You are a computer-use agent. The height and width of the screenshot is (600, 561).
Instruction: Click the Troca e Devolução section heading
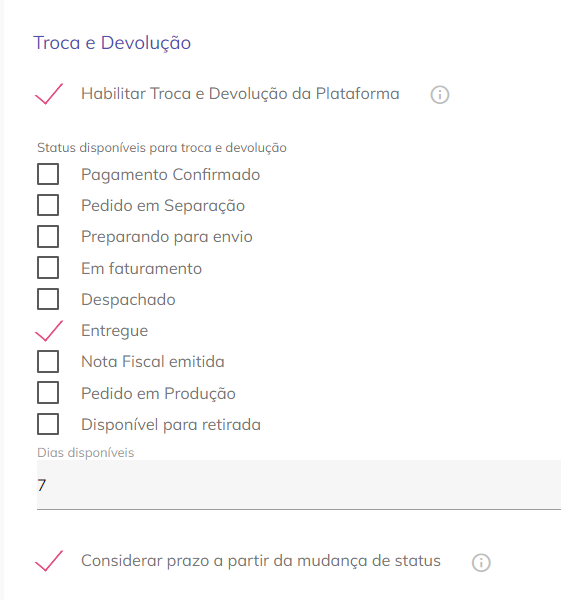click(x=112, y=42)
